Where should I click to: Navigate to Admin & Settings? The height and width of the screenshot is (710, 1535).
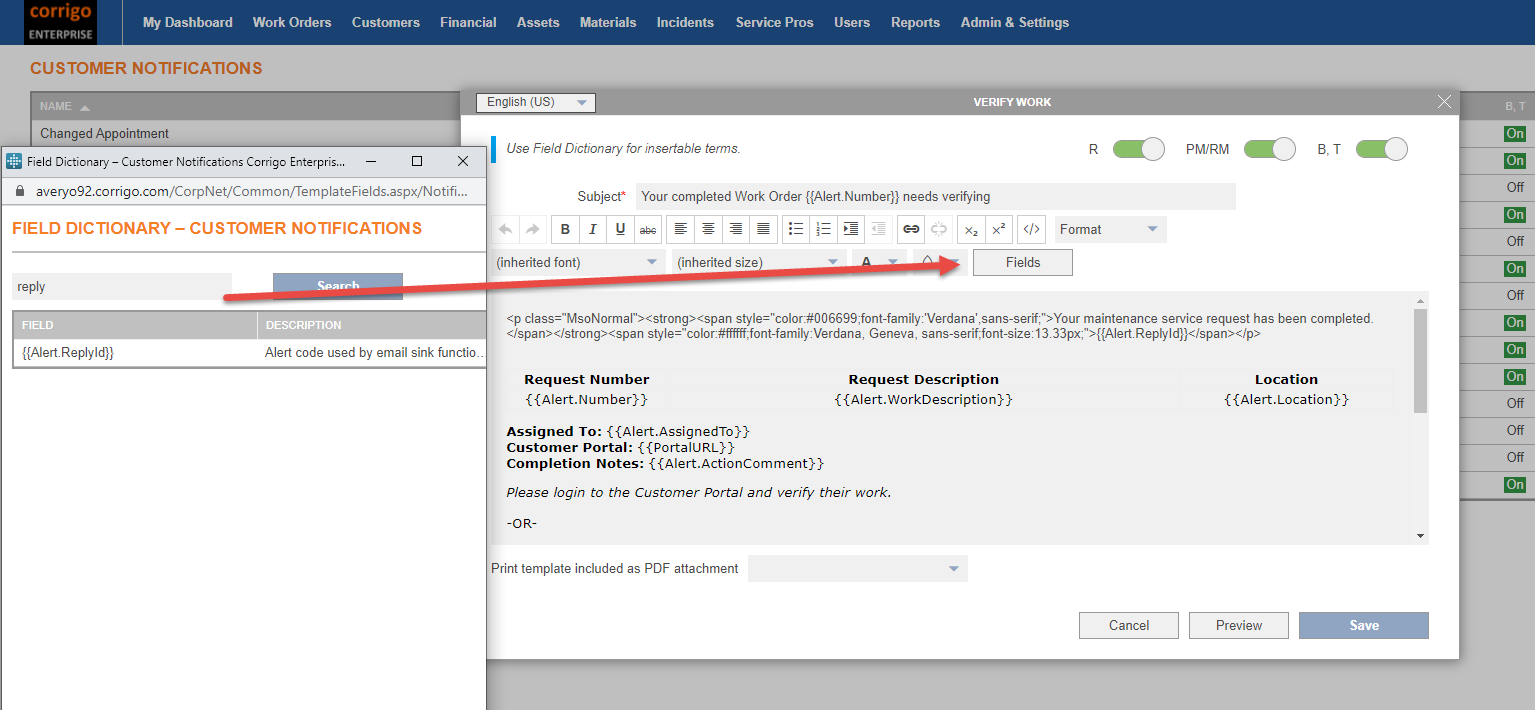click(x=1014, y=21)
